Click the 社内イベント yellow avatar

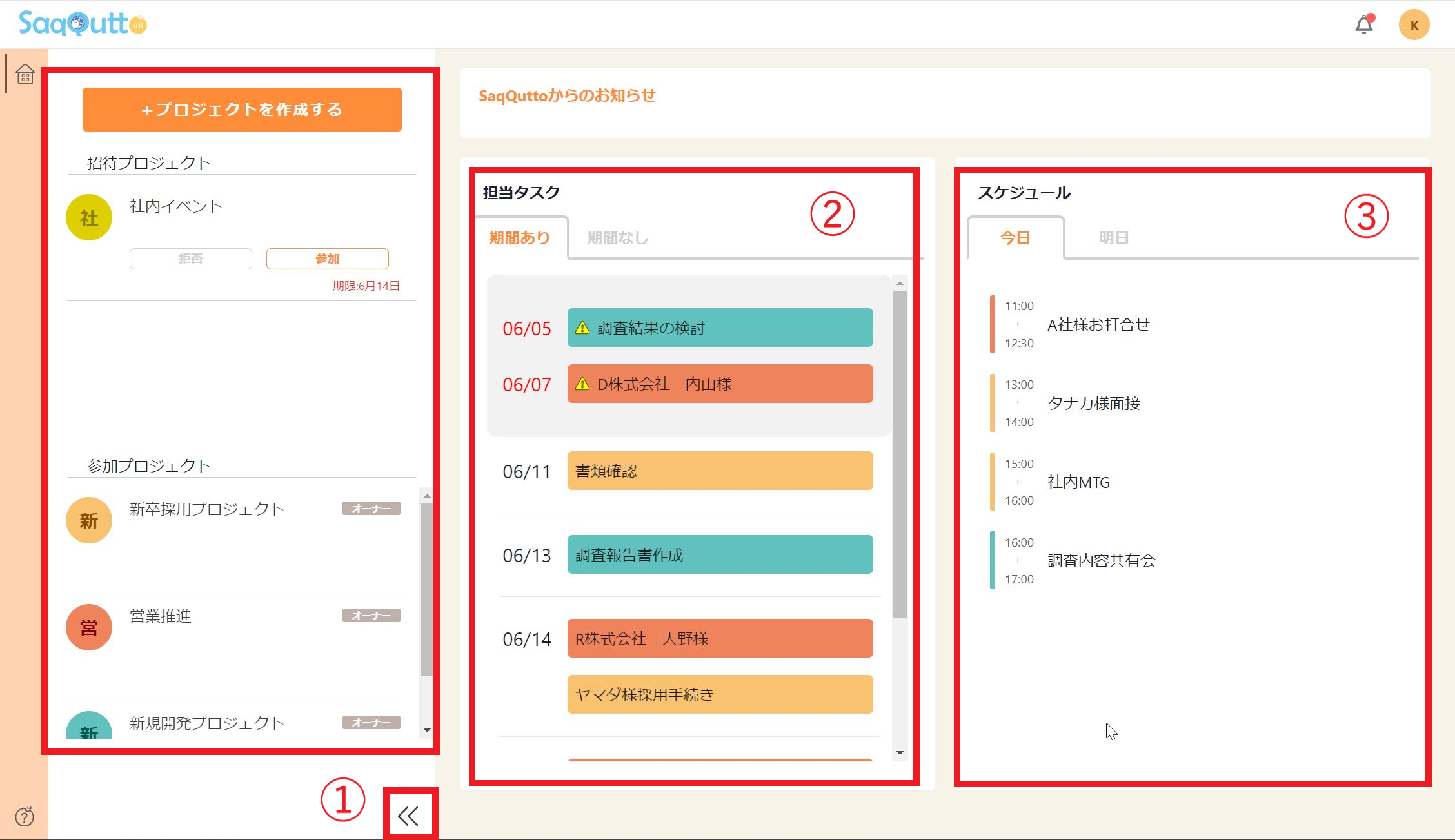(x=89, y=217)
